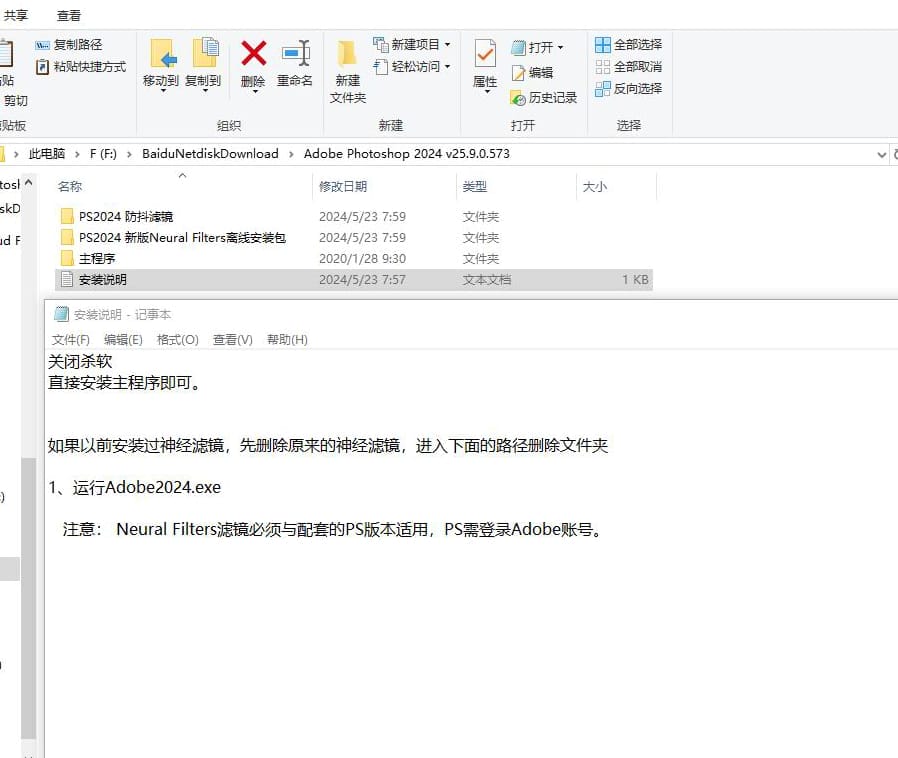898x758 pixels.
Task: Open the Notepad Format menu
Action: tap(177, 340)
